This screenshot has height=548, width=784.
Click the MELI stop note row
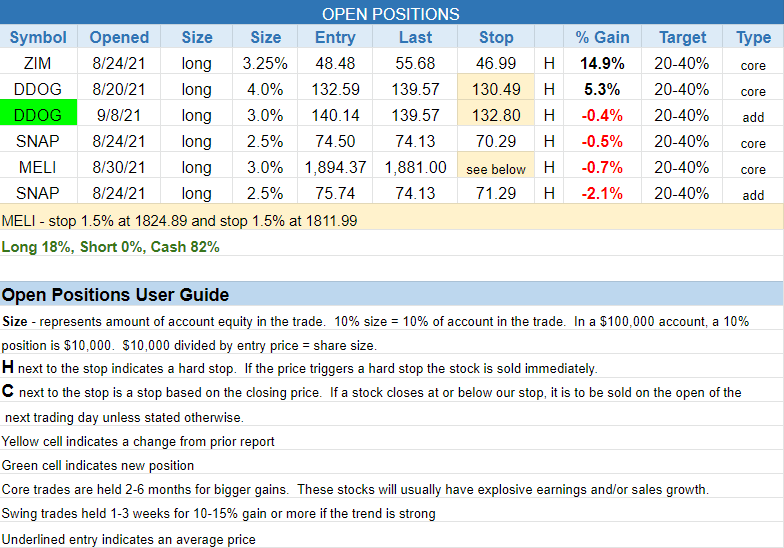392,217
